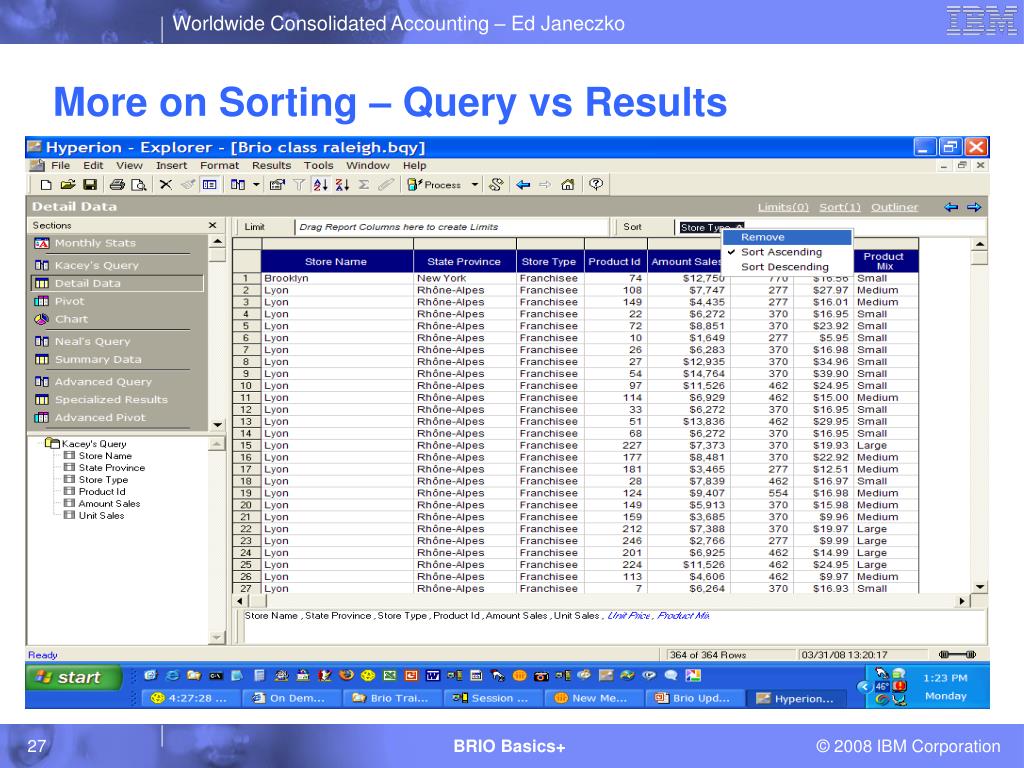Click the Product Id column header
The width and height of the screenshot is (1024, 768).
point(615,262)
